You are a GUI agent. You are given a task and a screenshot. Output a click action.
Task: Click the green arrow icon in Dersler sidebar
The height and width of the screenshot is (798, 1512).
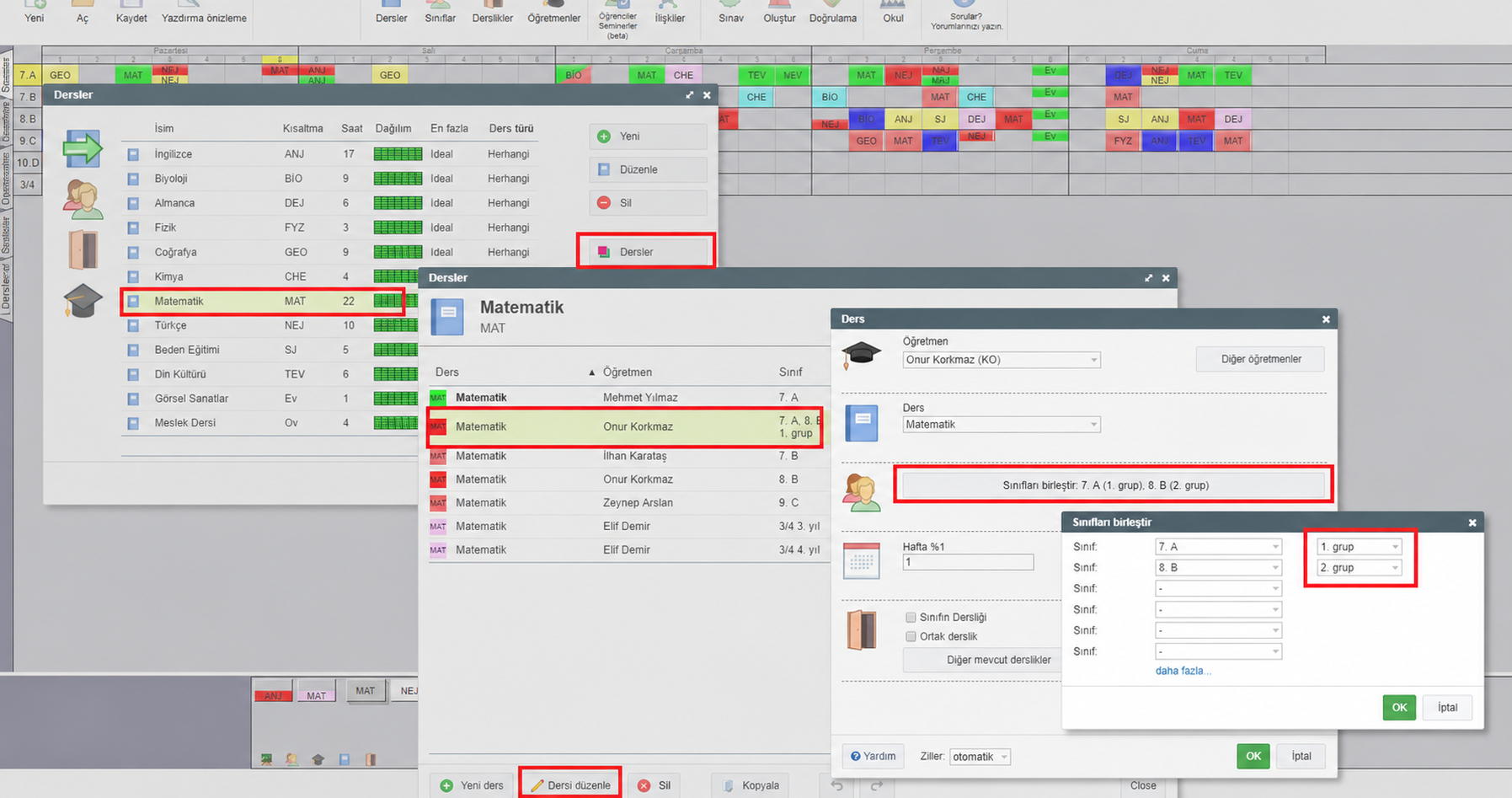(83, 149)
